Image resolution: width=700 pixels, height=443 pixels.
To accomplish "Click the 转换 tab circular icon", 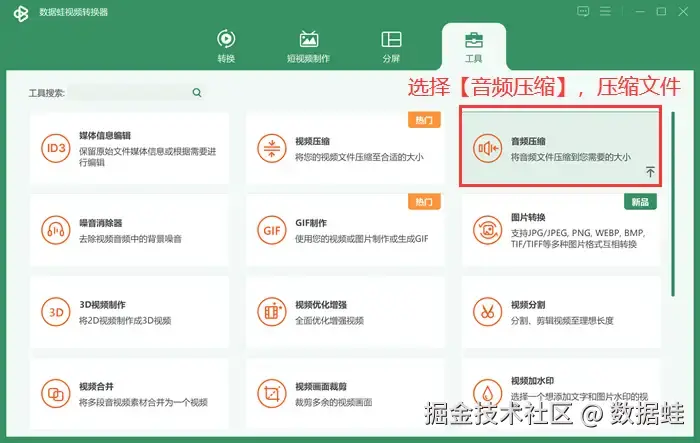I will click(x=226, y=39).
